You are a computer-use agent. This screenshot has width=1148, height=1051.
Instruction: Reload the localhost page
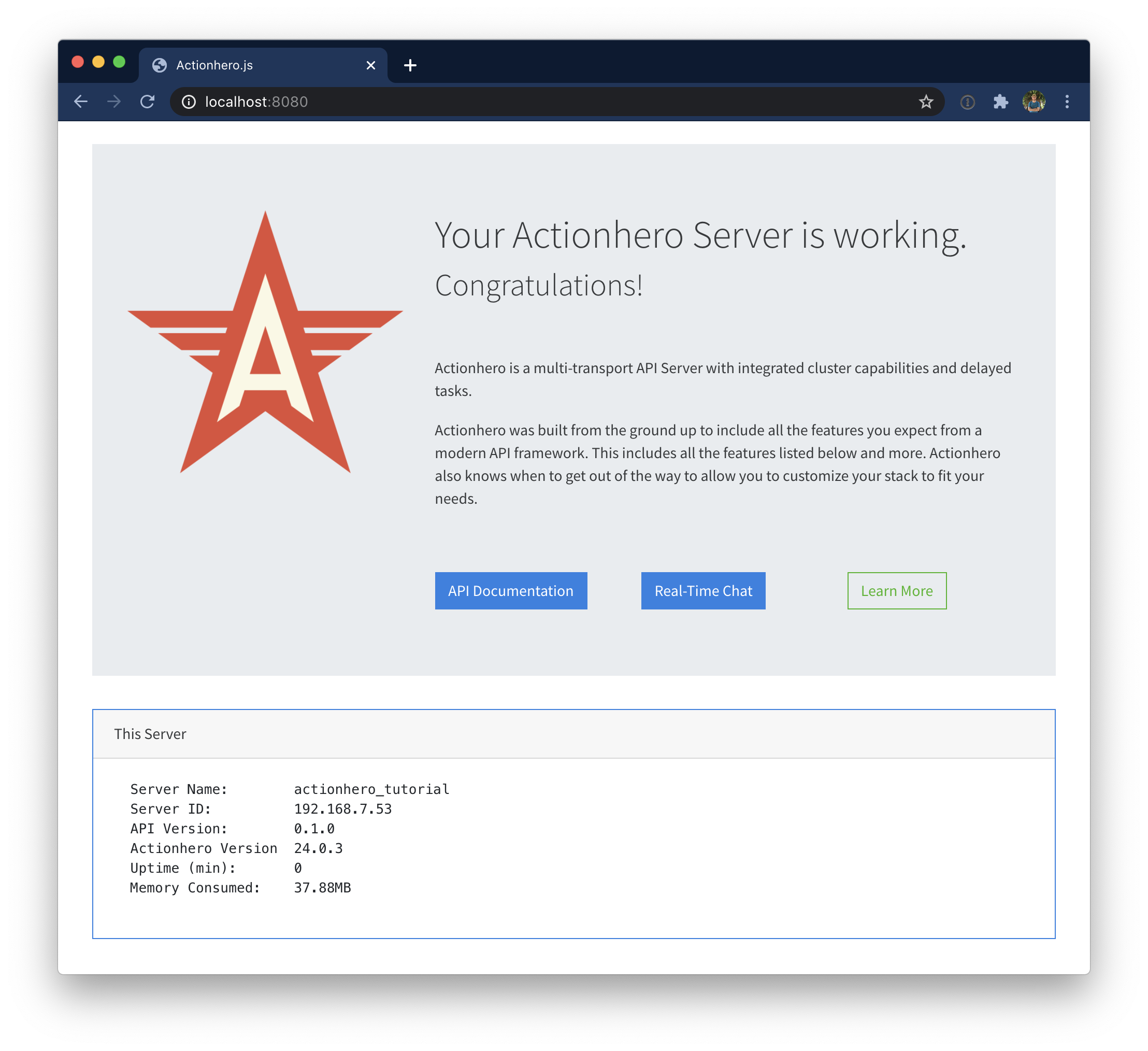(x=148, y=102)
